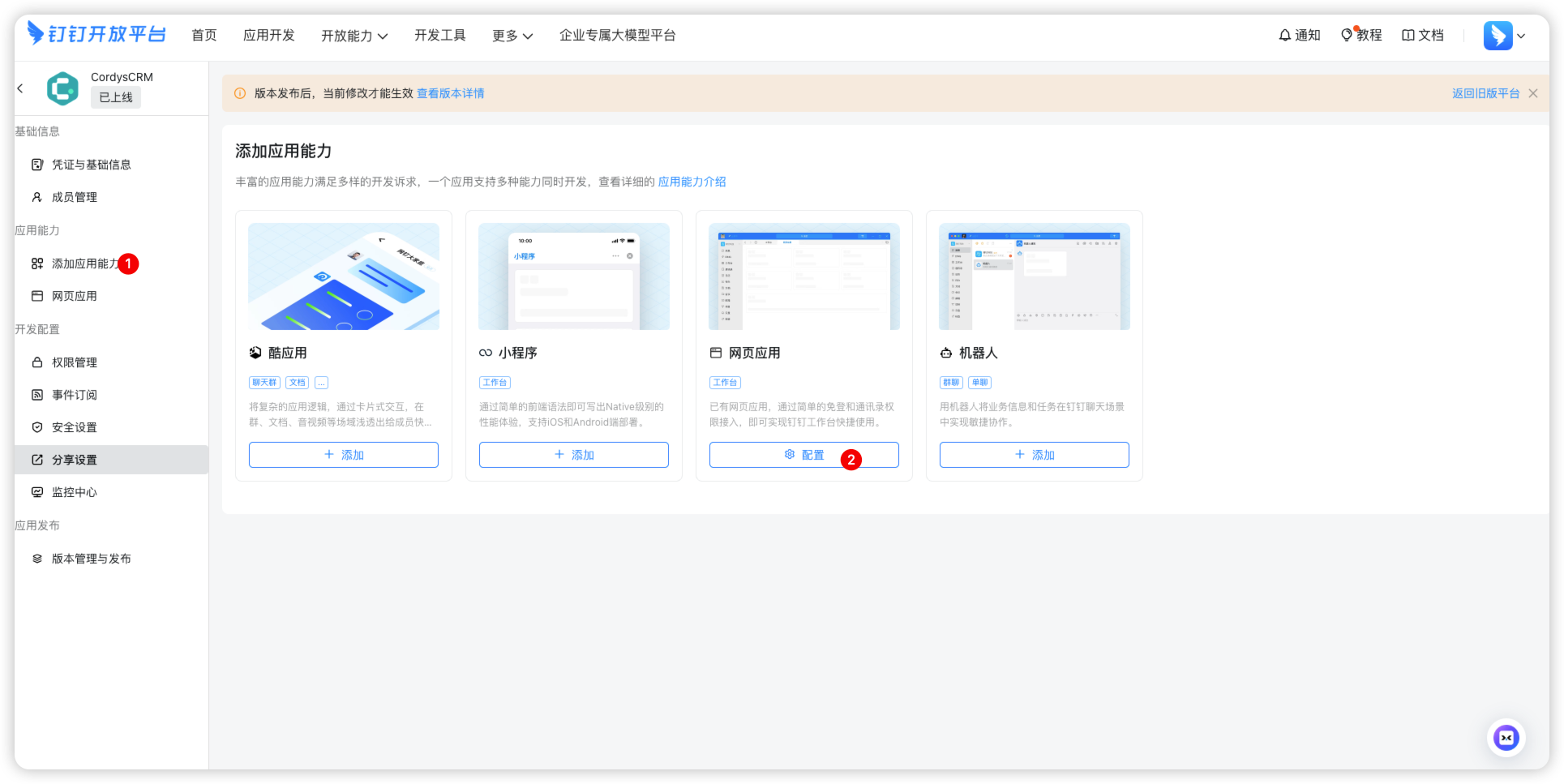Expand the 开放能力 dropdown menu
1564x784 pixels.
354,35
